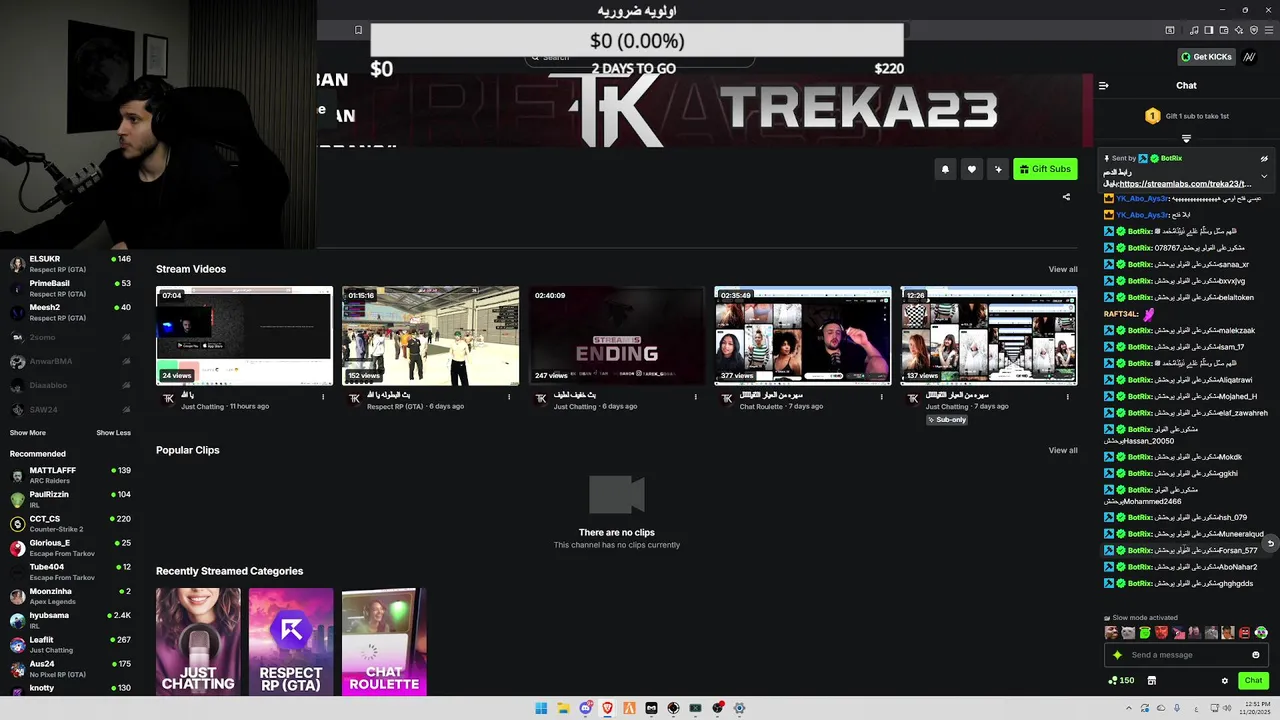
Task: Collapse chat with the arrow icon beside Chat
Action: point(1104,86)
